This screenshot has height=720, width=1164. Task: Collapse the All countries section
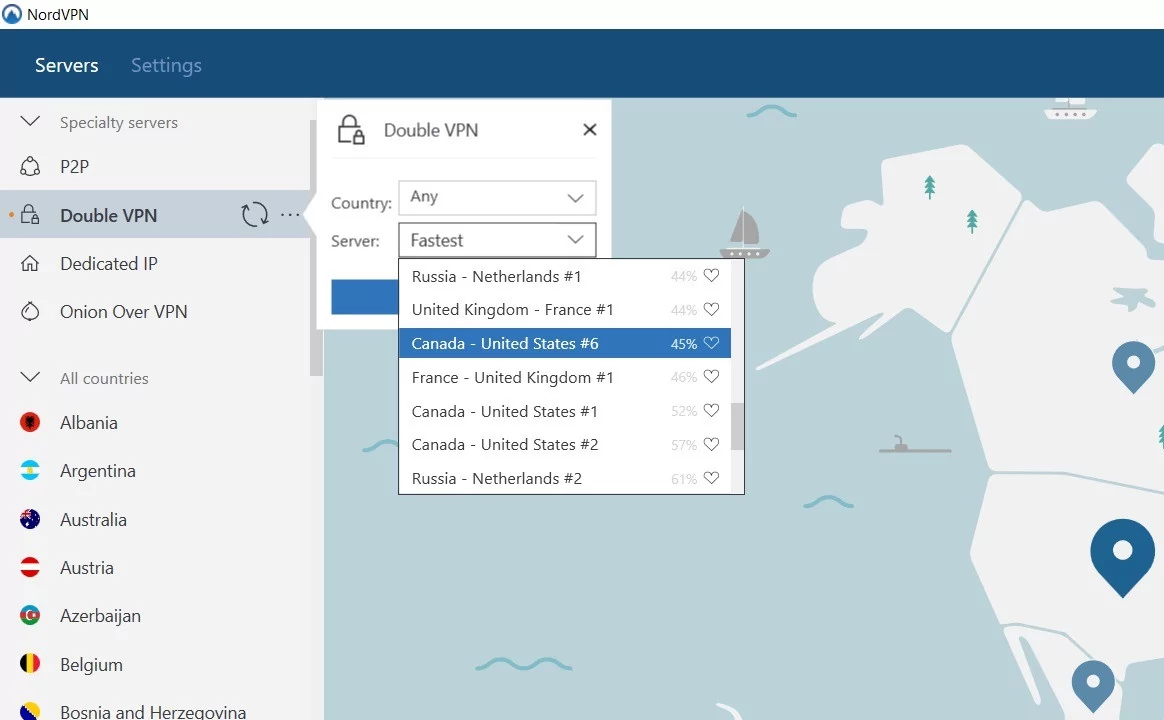pos(30,377)
